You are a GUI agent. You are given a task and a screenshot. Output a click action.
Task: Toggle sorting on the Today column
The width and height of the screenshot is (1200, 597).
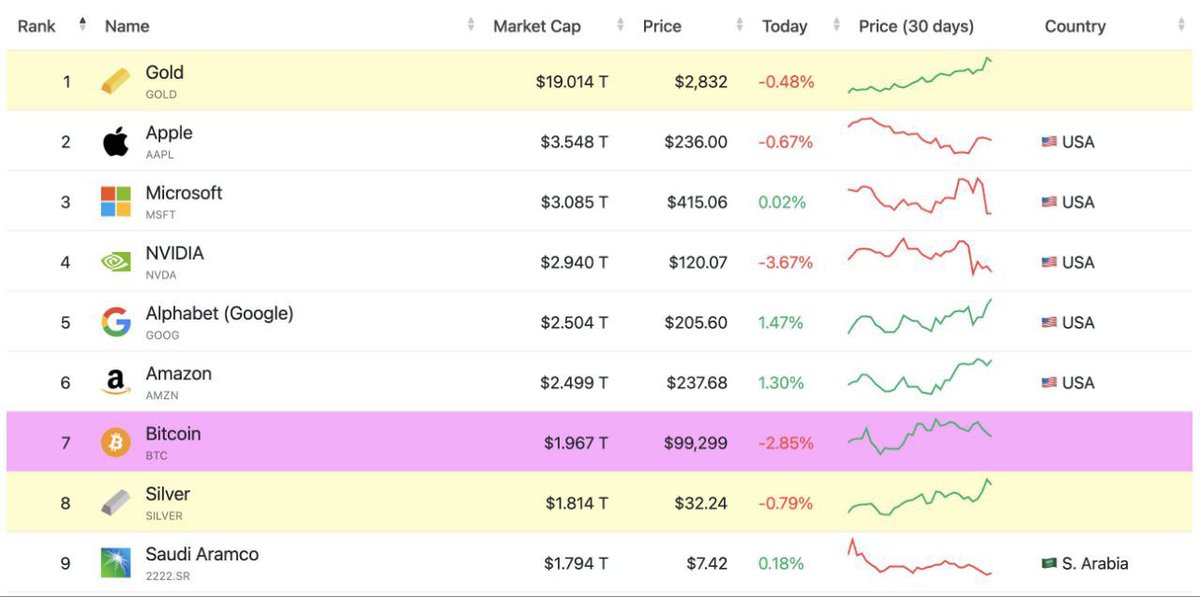835,25
